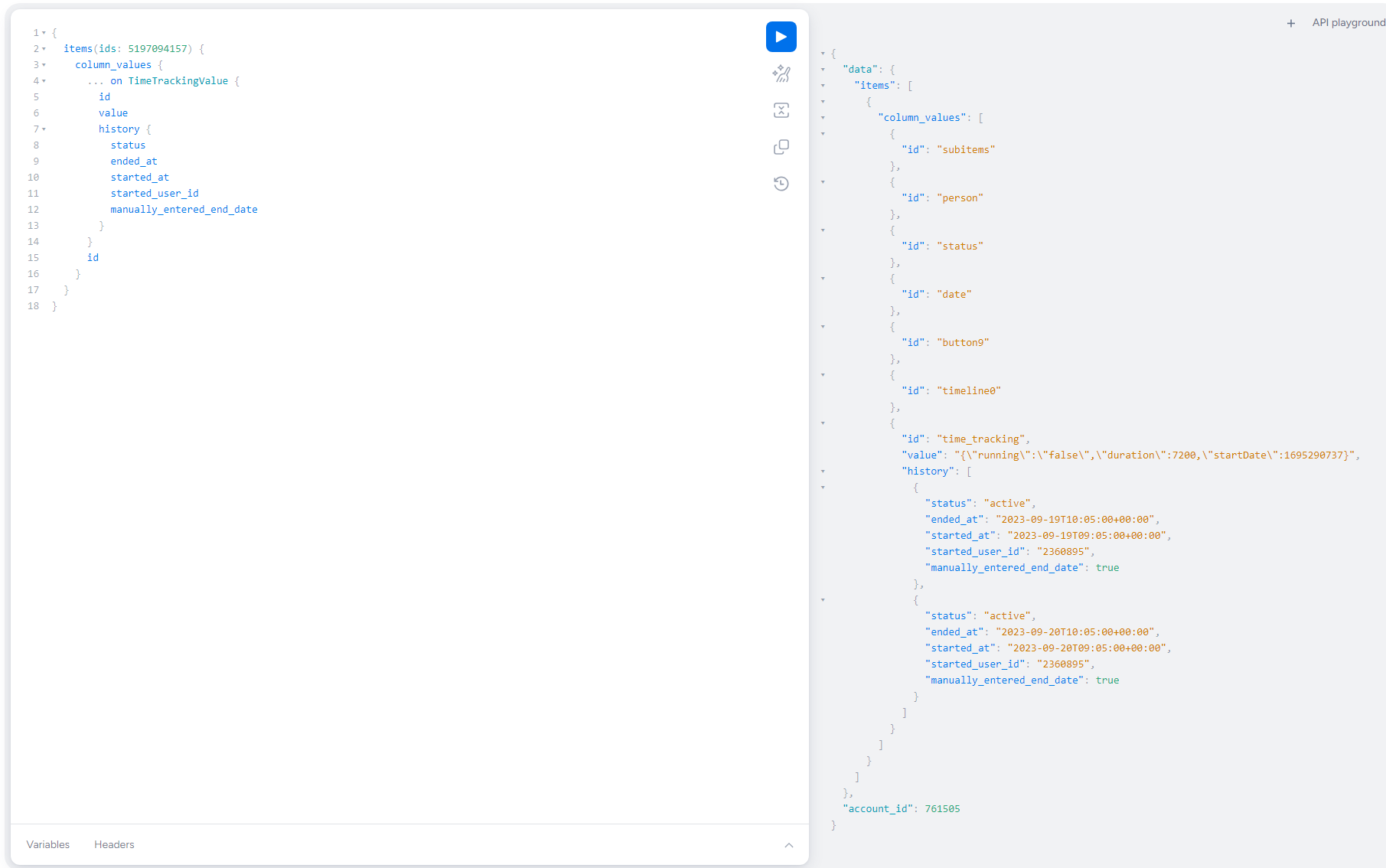Copy the query with the copy icon
This screenshot has width=1386, height=868.
click(781, 146)
